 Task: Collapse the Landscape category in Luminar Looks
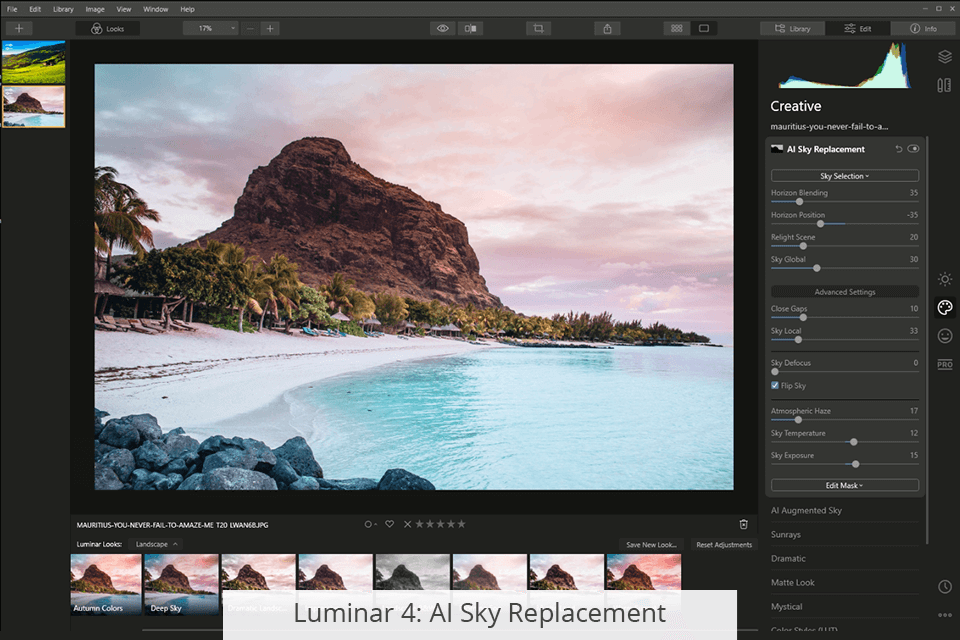(156, 544)
